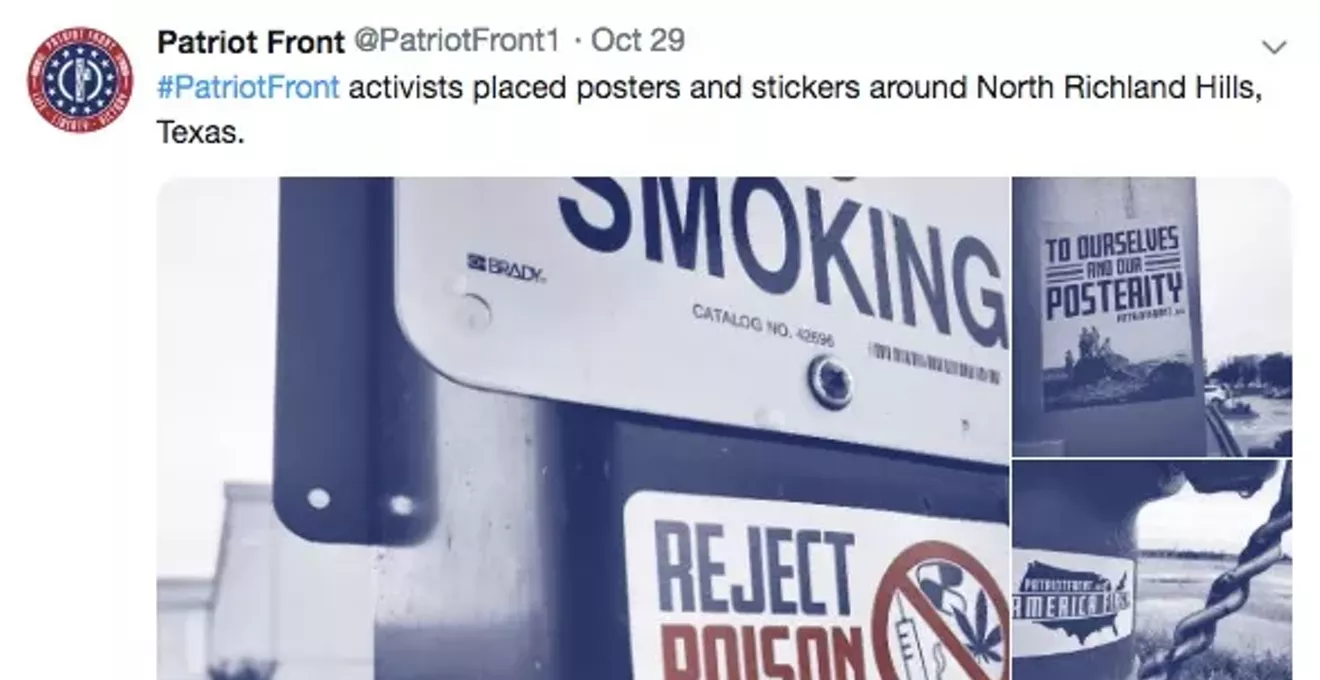1320x680 pixels.
Task: Open the large No Smoking sign photo
Action: [x=583, y=428]
